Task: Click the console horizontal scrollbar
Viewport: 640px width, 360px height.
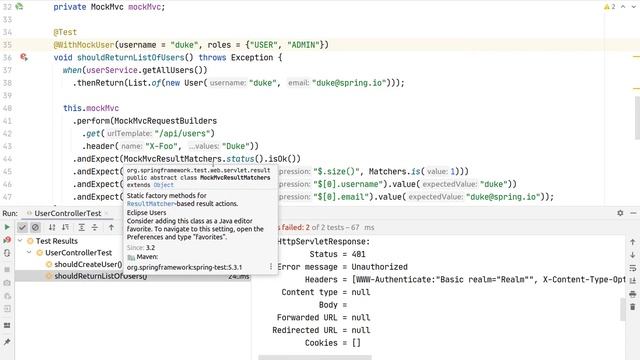Action: click(315, 358)
